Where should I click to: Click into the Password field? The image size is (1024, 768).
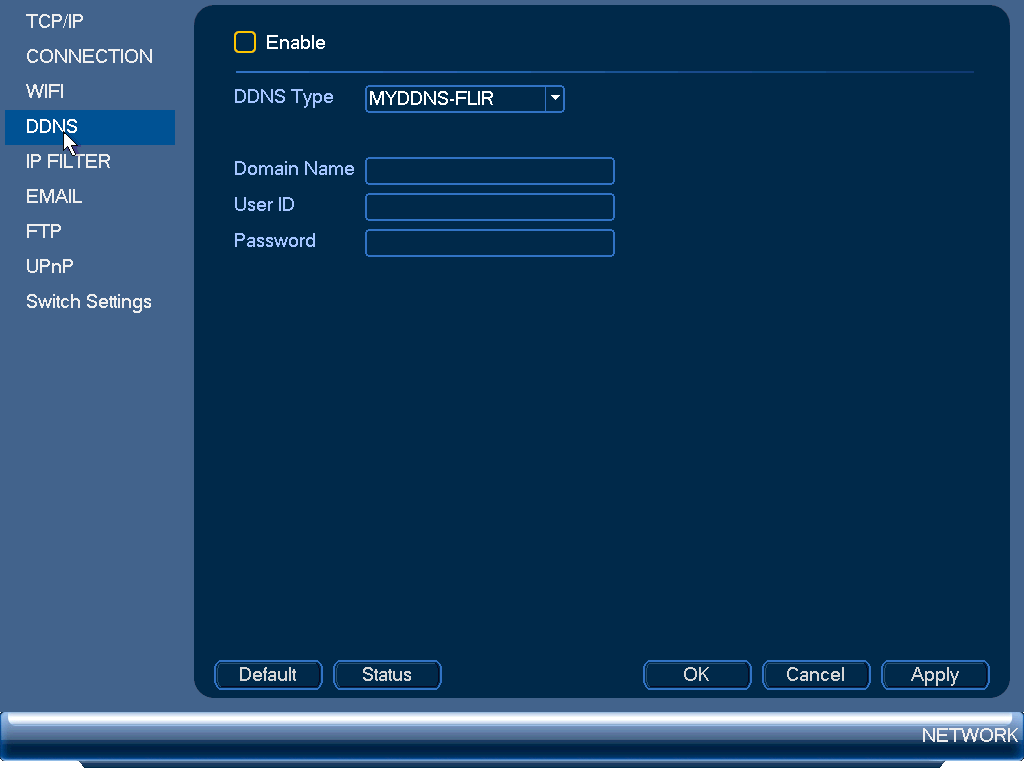point(490,243)
